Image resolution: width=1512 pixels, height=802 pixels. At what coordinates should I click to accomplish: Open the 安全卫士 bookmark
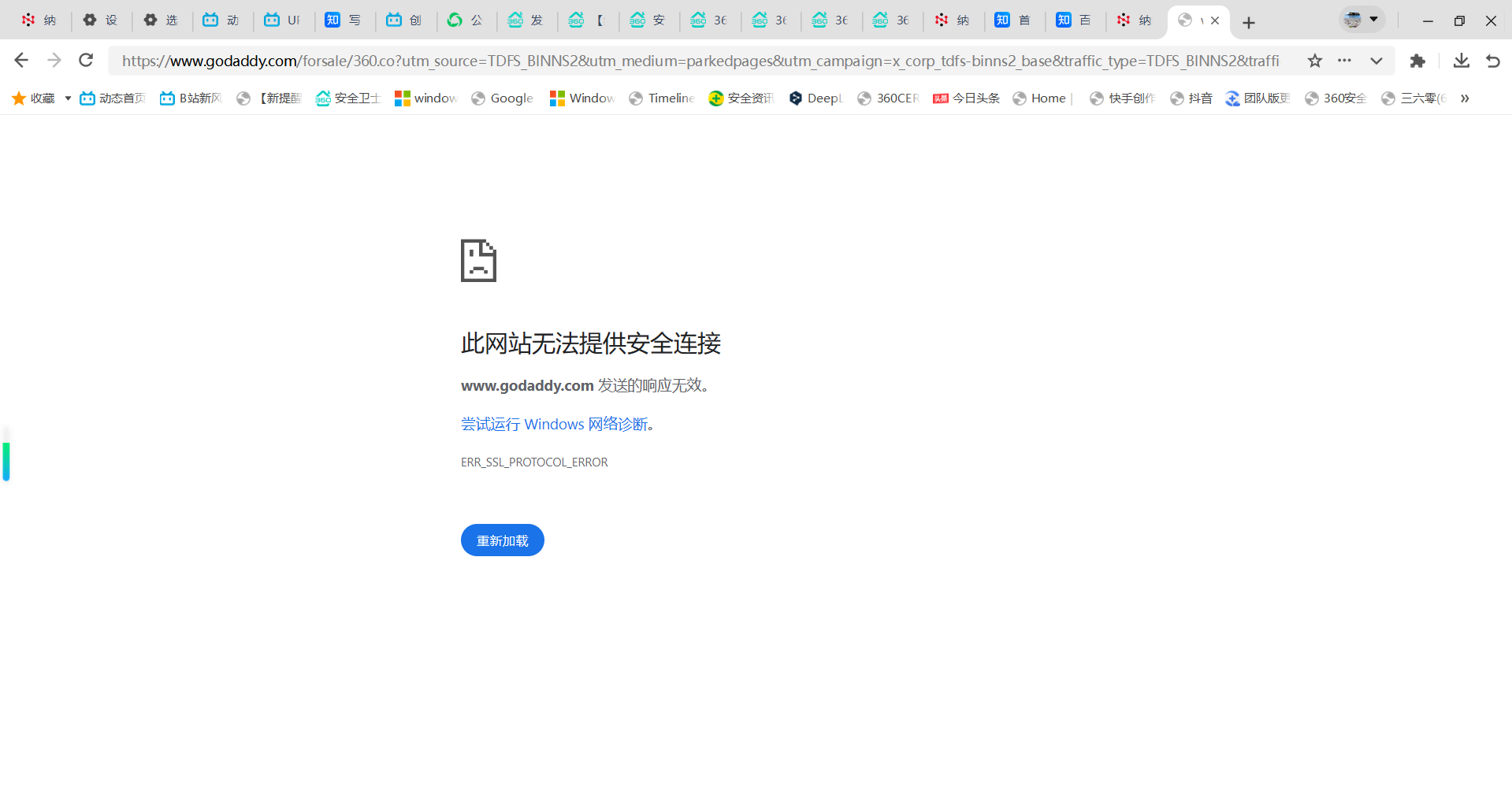347,98
